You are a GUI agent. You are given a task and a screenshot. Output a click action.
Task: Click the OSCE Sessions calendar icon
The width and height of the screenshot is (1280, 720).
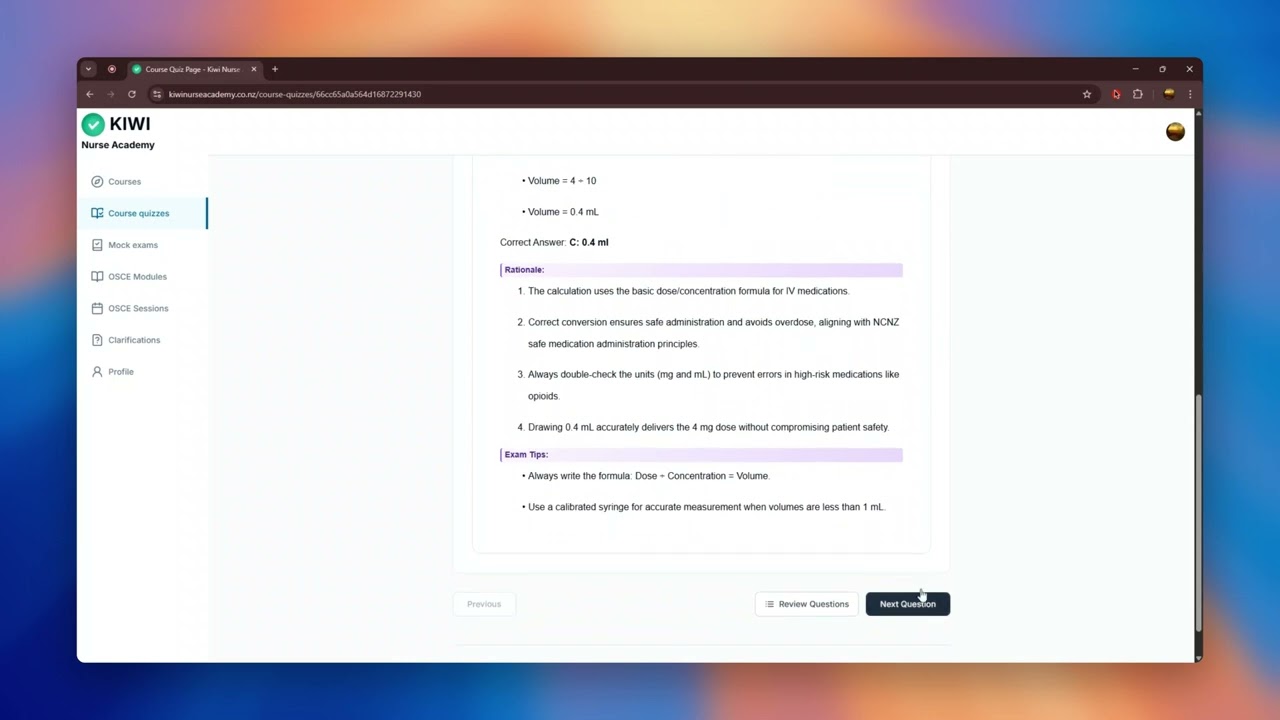click(x=97, y=308)
